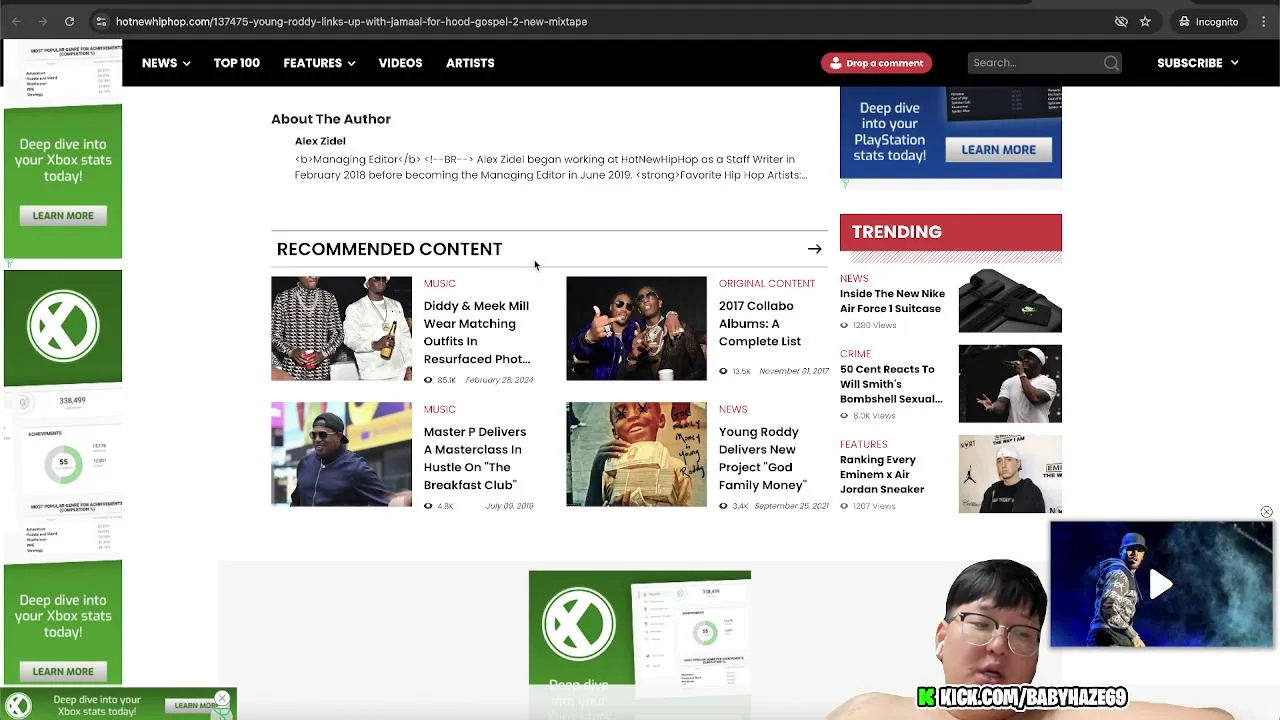Open Young Roddy God Family Money article
The image size is (1280, 720).
pos(763,458)
